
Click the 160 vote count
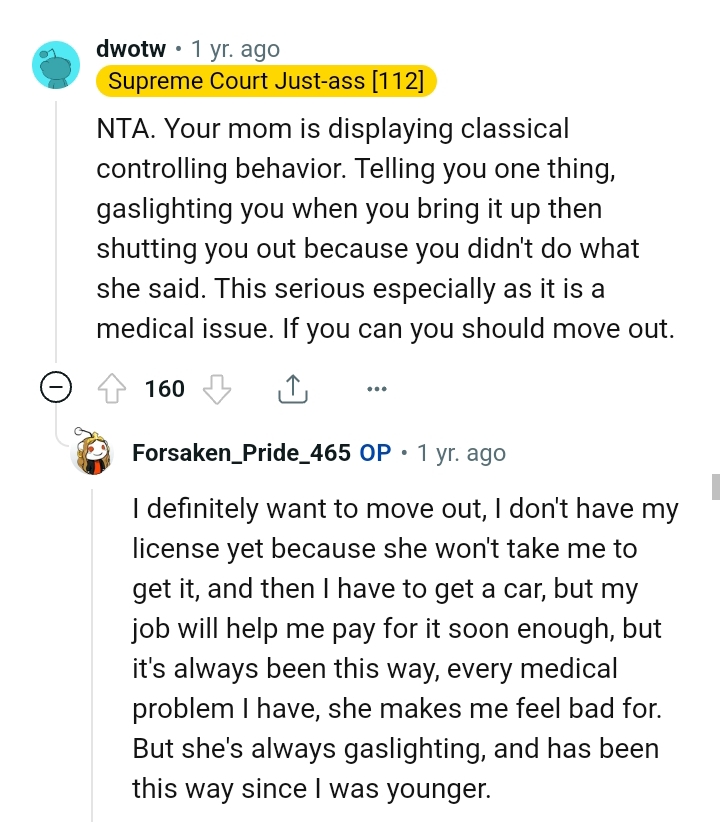pos(163,388)
